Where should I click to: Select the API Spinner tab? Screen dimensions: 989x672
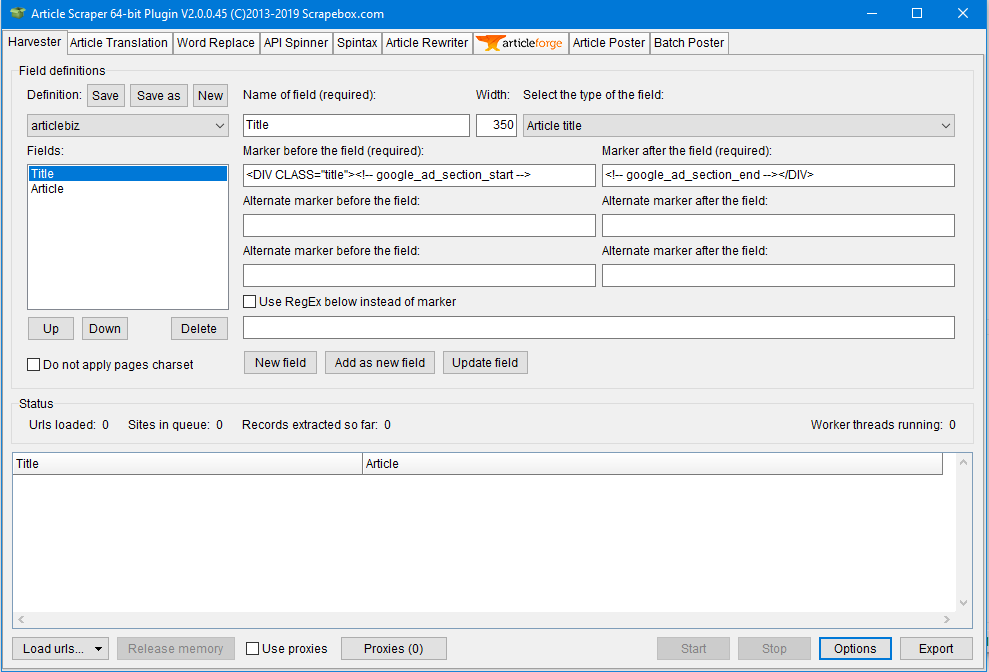(x=296, y=43)
